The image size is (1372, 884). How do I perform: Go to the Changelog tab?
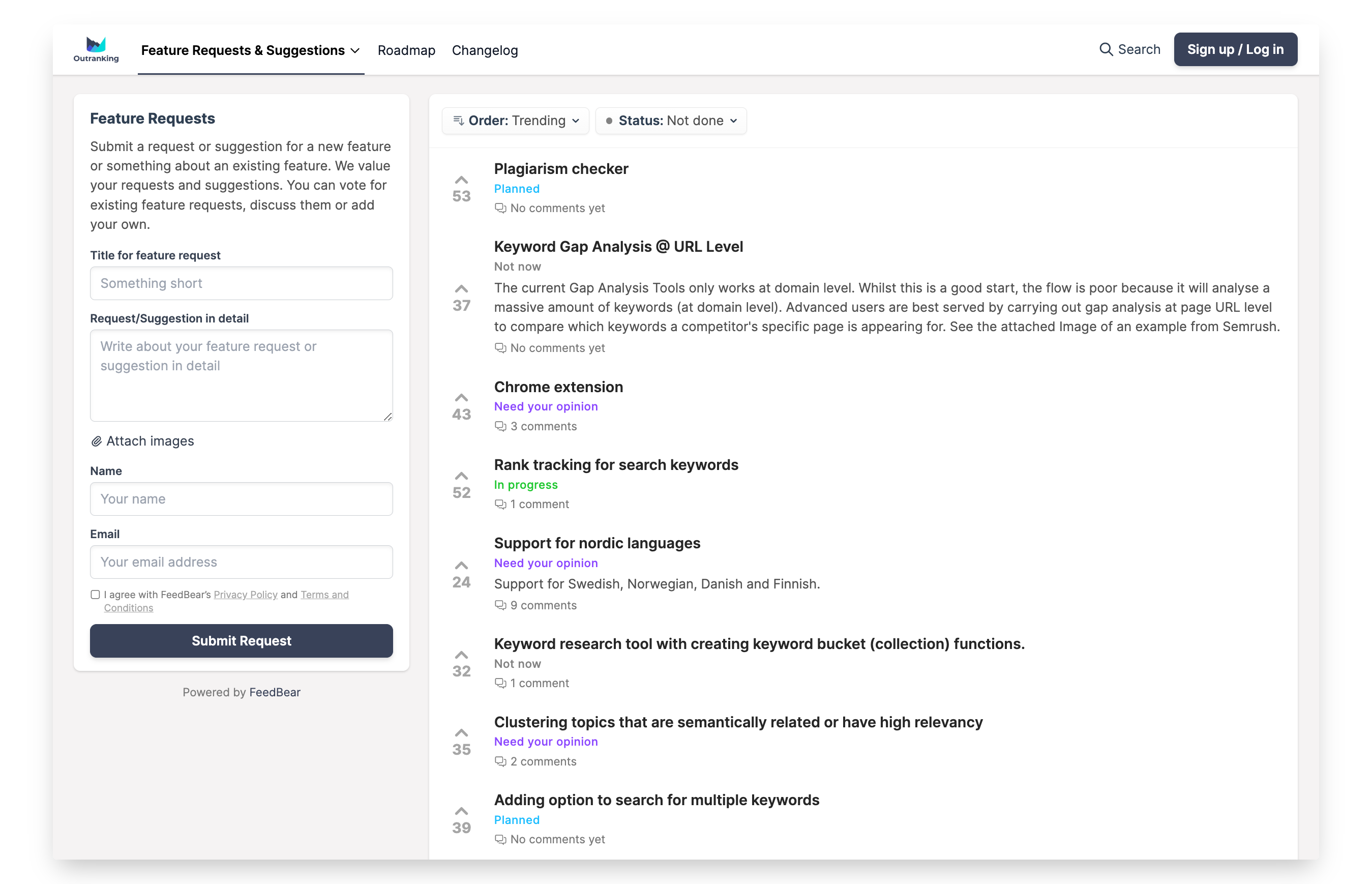[485, 50]
